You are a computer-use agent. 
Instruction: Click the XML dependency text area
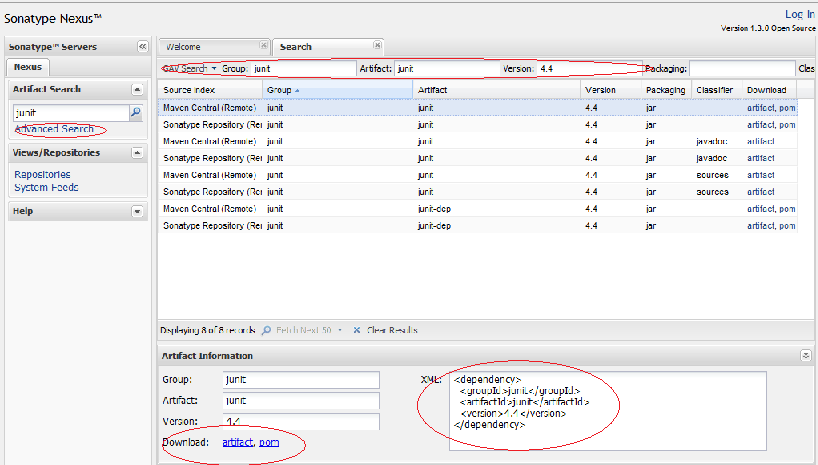pos(608,411)
